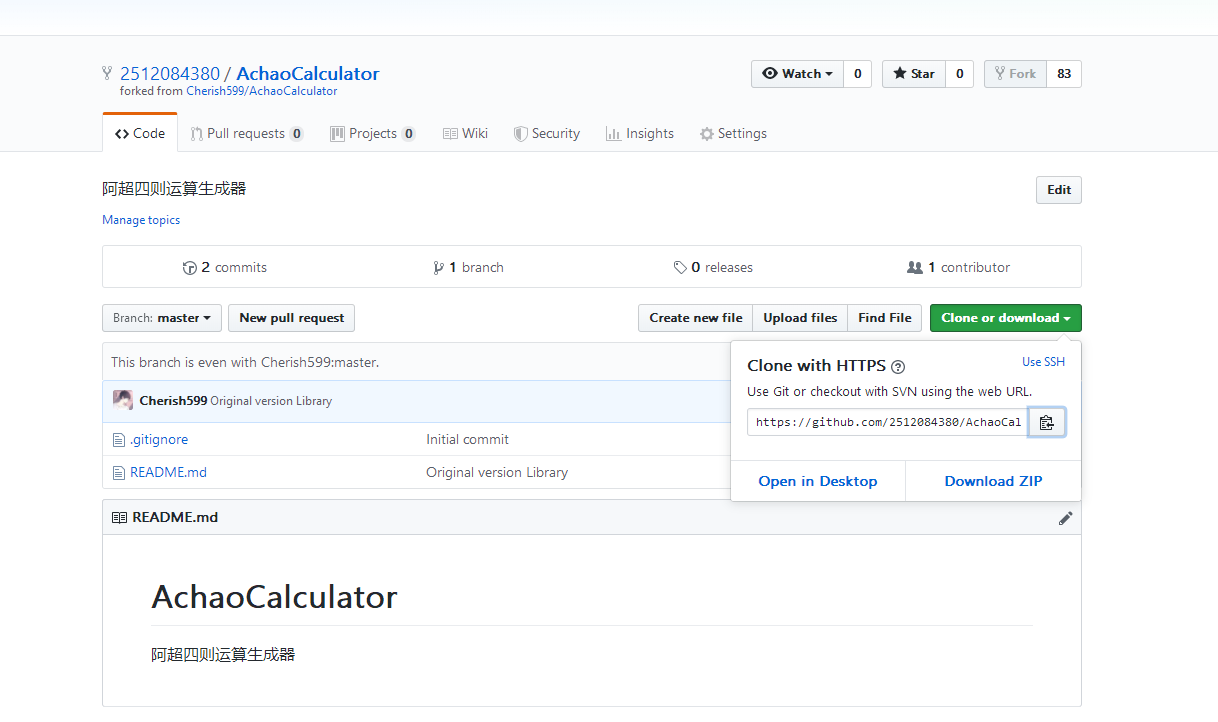Click the .gitignore file icon

click(119, 439)
